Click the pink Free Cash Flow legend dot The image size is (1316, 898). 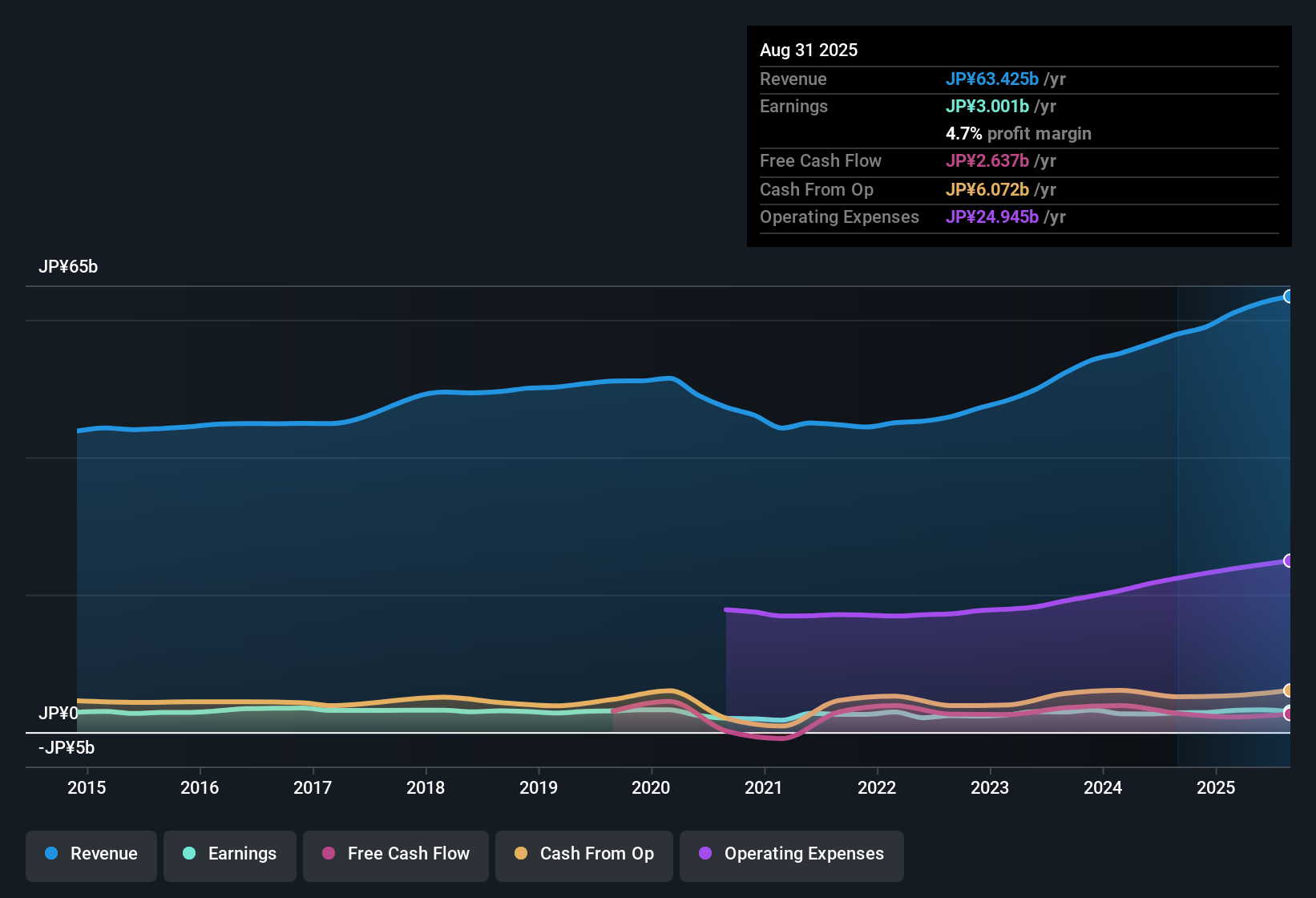(x=329, y=854)
